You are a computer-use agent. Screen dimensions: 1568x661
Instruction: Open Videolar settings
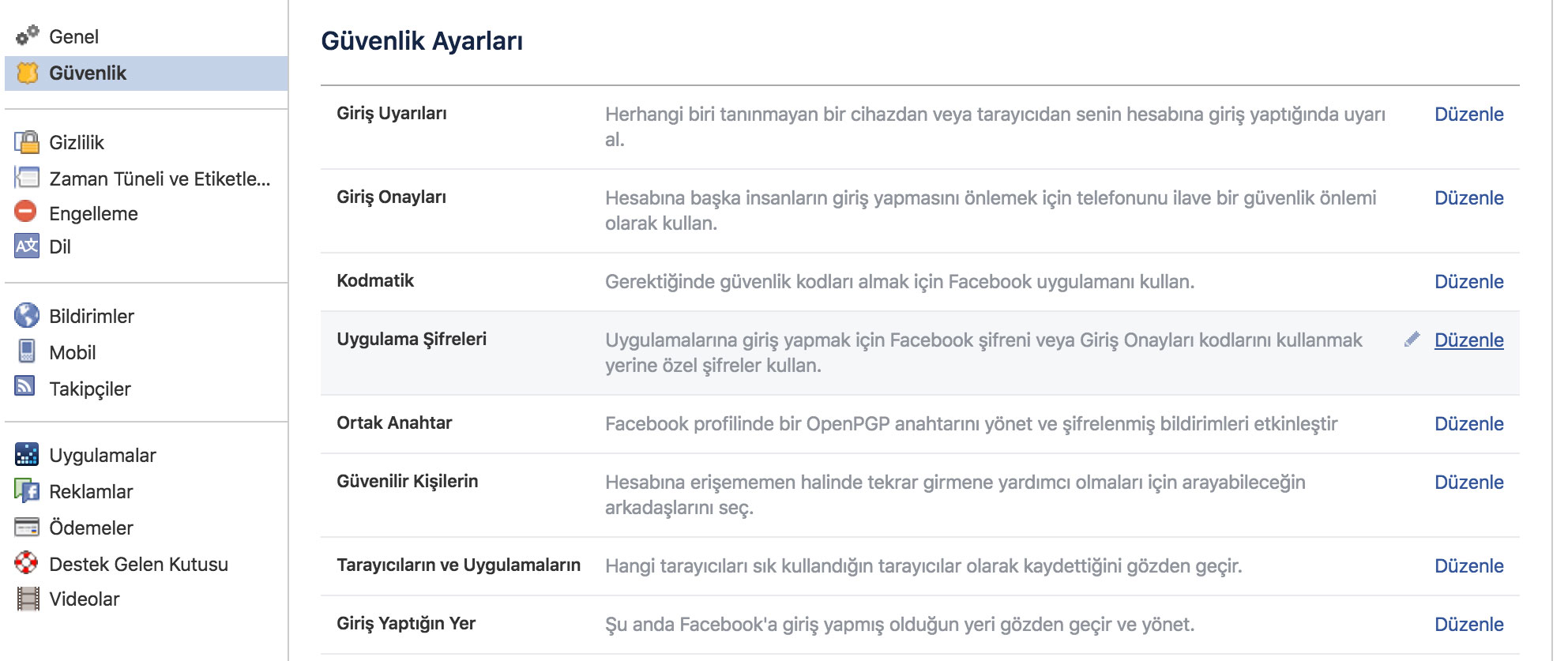coord(84,599)
